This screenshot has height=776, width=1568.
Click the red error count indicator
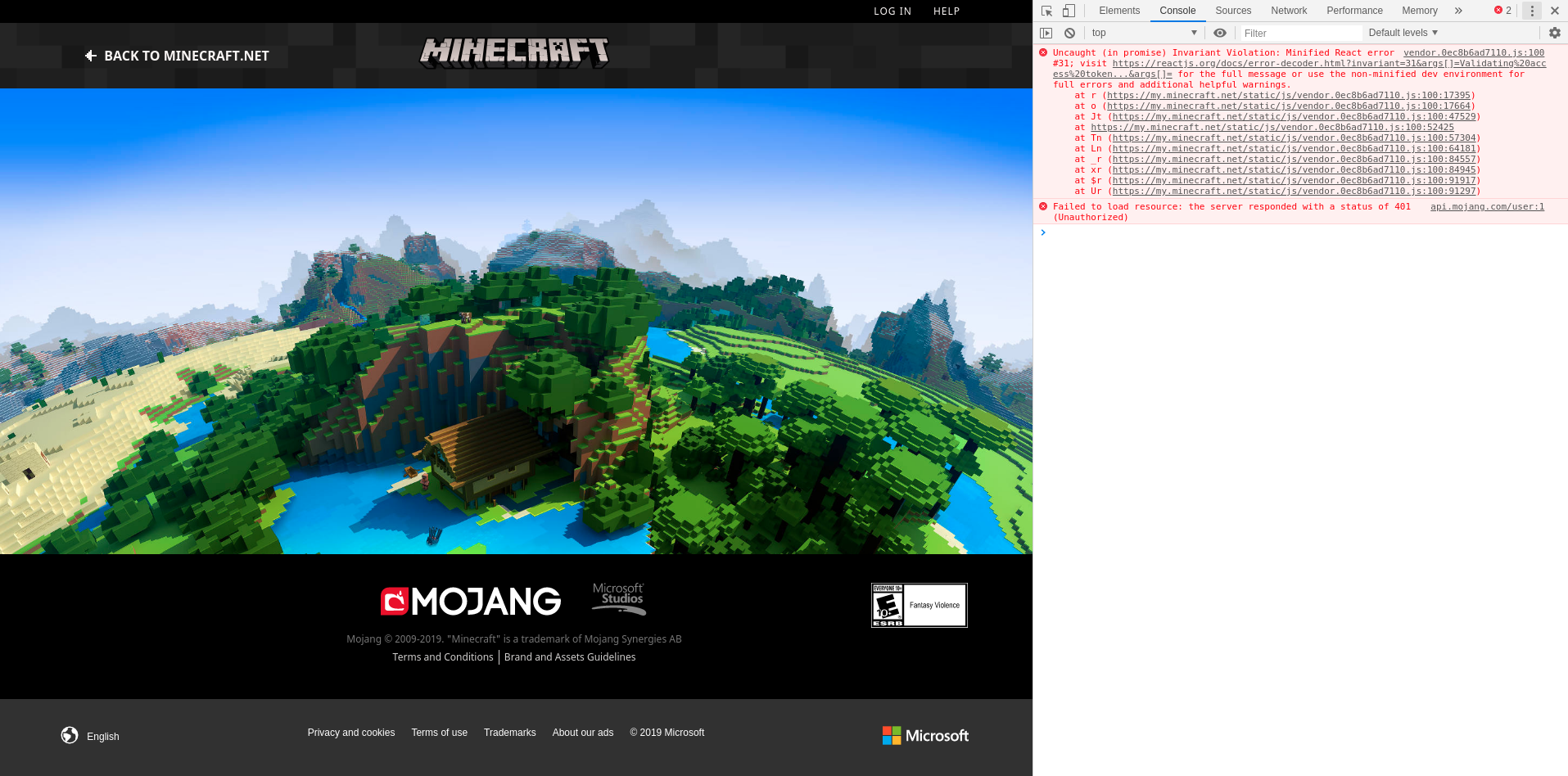pyautogui.click(x=1503, y=11)
